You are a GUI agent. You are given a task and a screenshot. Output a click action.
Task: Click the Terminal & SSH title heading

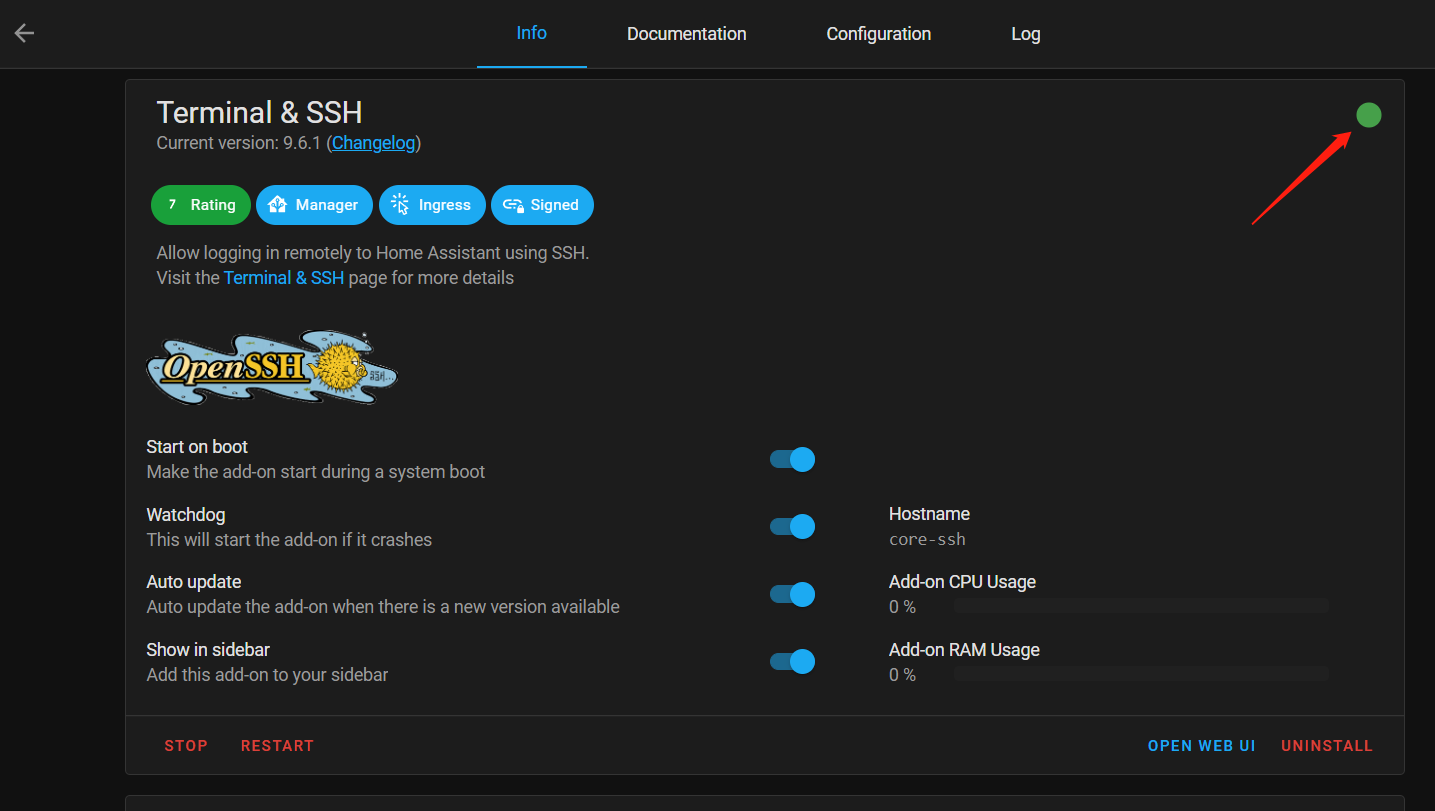point(259,112)
